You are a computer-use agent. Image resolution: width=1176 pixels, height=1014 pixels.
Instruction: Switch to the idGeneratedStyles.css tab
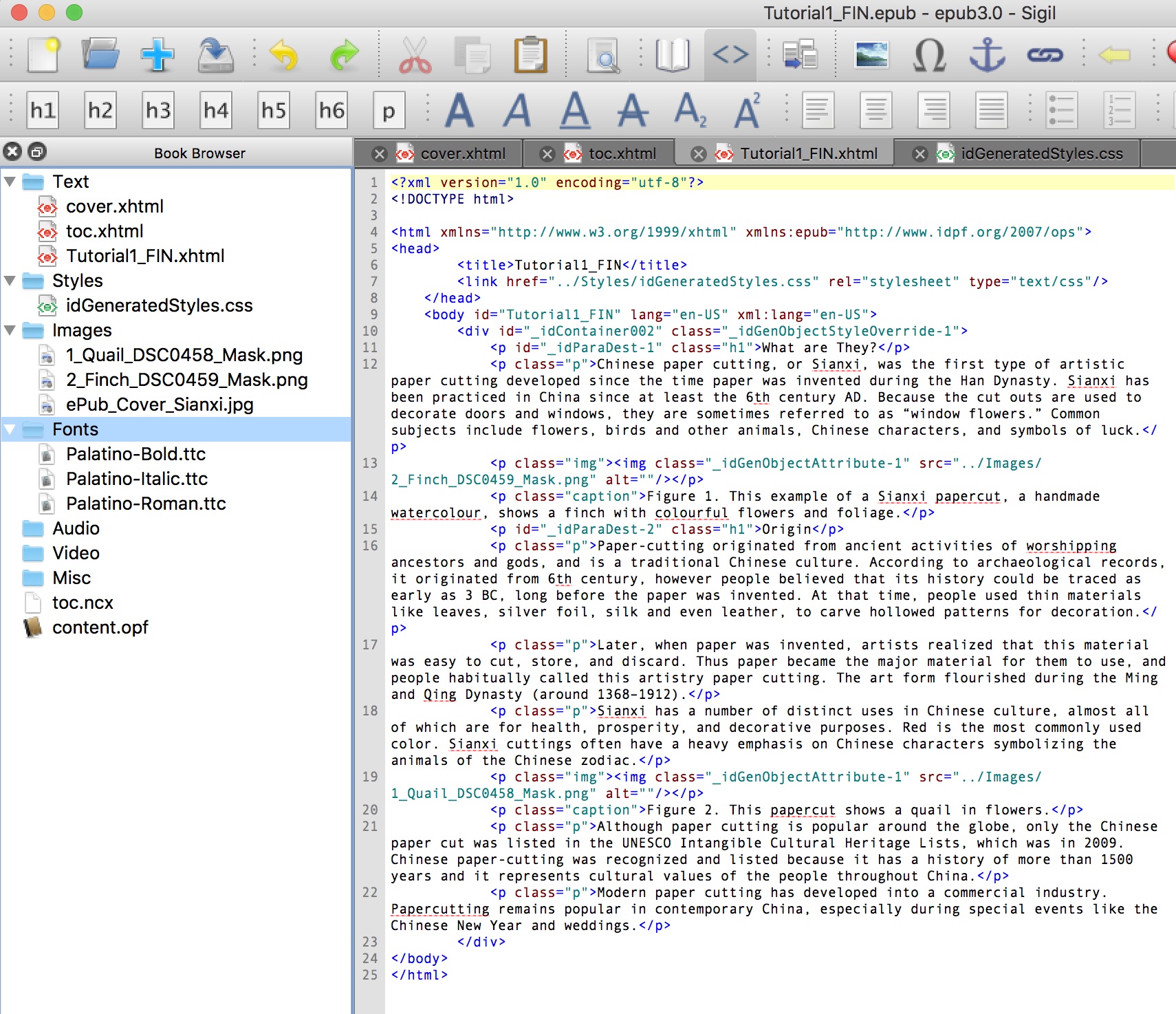(x=1041, y=153)
